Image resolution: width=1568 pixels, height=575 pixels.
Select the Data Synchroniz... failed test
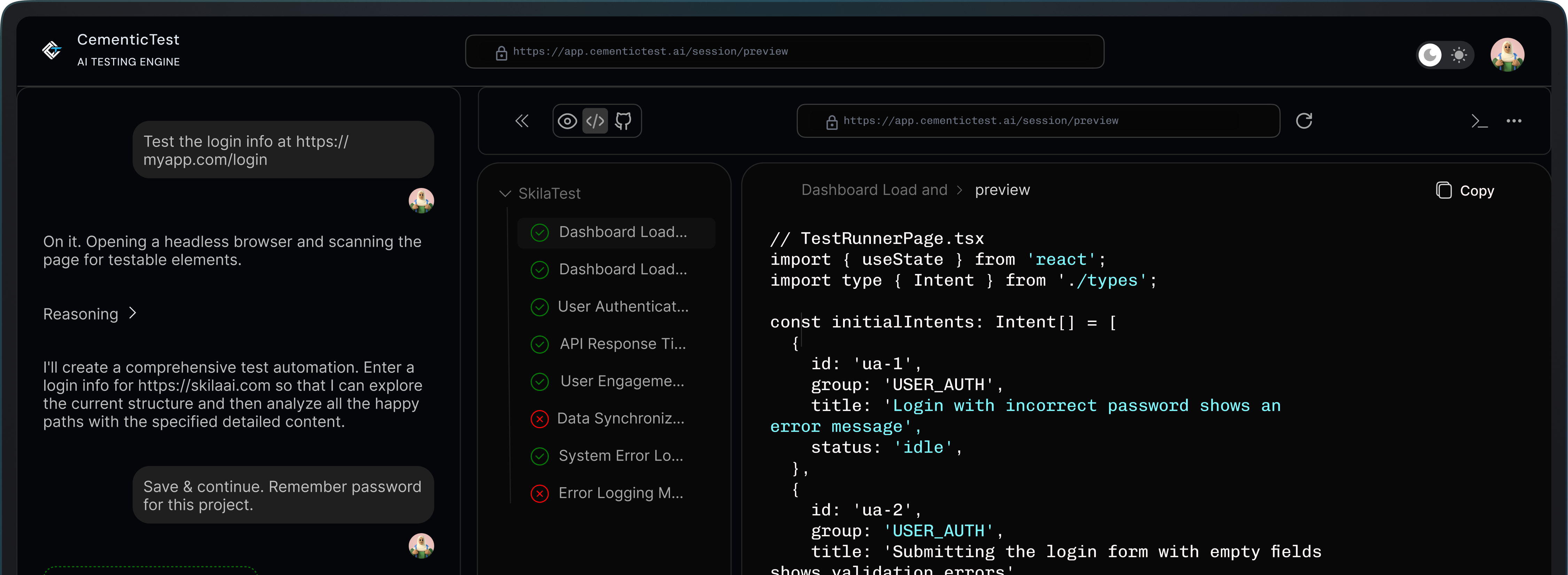click(x=620, y=419)
